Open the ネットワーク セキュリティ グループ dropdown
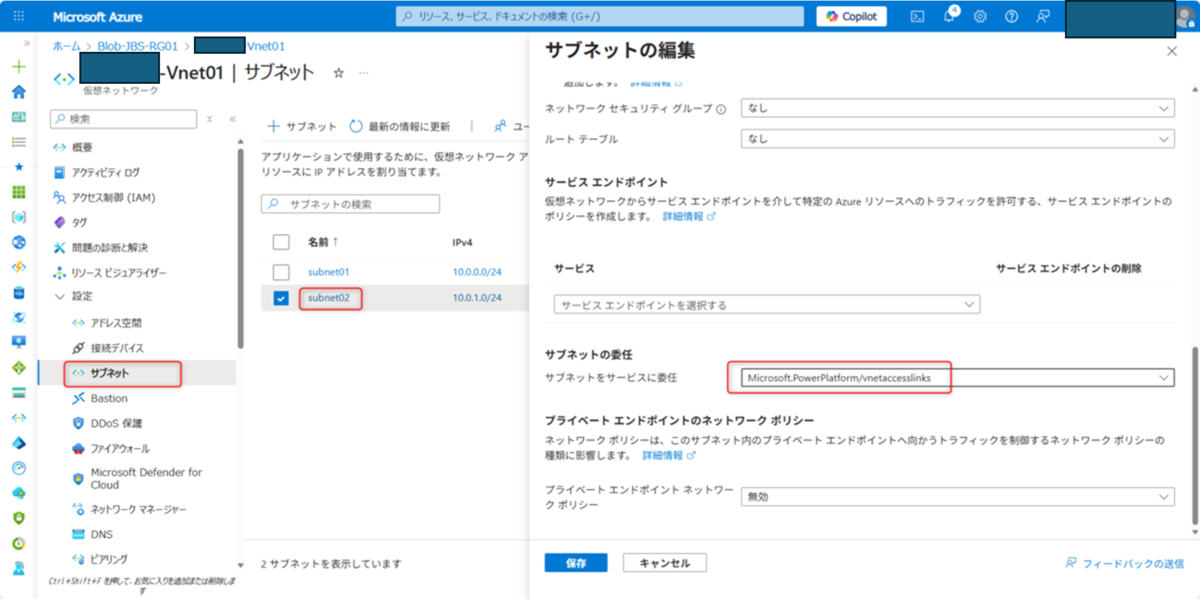Viewport: 1200px width, 599px height. (955, 108)
